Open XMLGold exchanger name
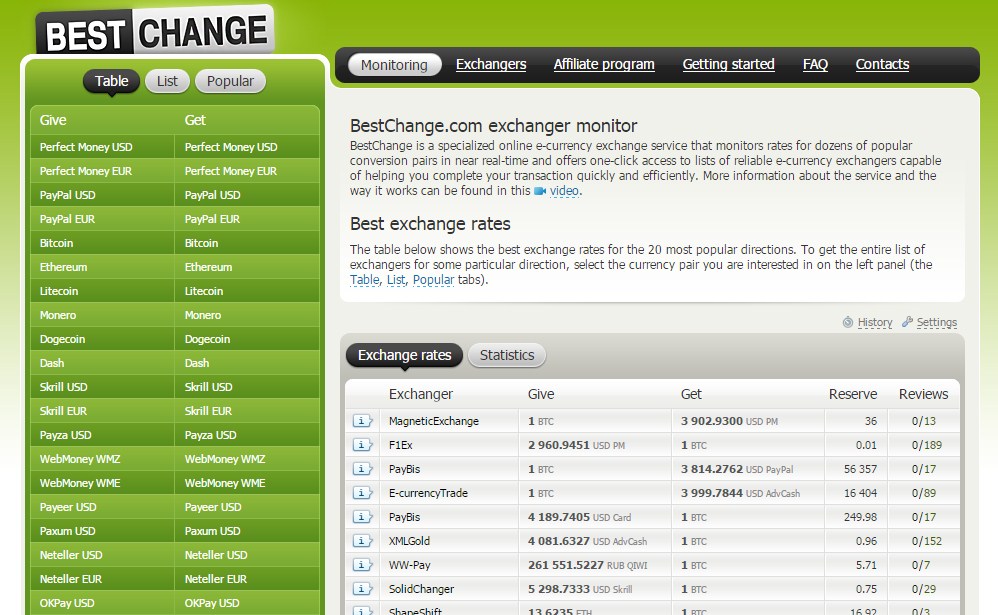Image resolution: width=998 pixels, height=615 pixels. click(x=409, y=541)
